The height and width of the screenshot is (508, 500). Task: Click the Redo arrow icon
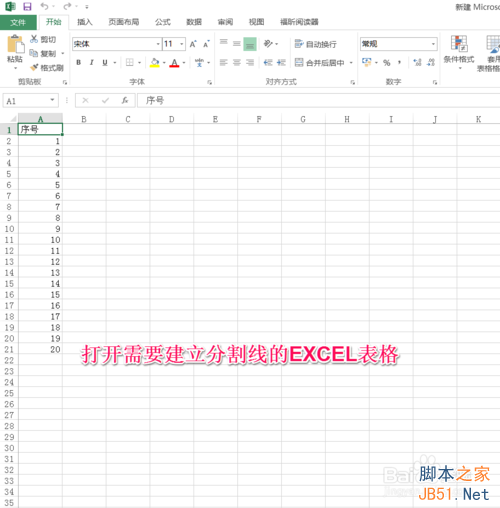67,6
